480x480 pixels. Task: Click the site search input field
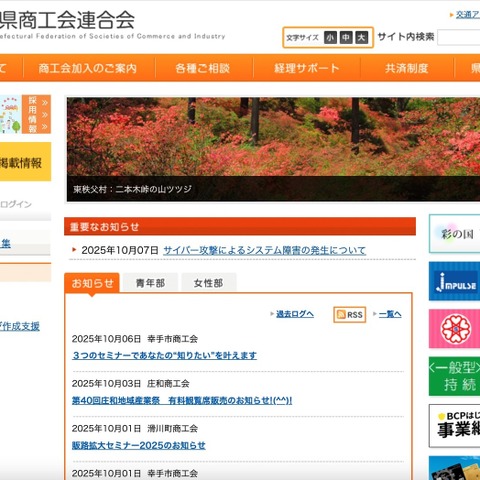click(x=459, y=37)
